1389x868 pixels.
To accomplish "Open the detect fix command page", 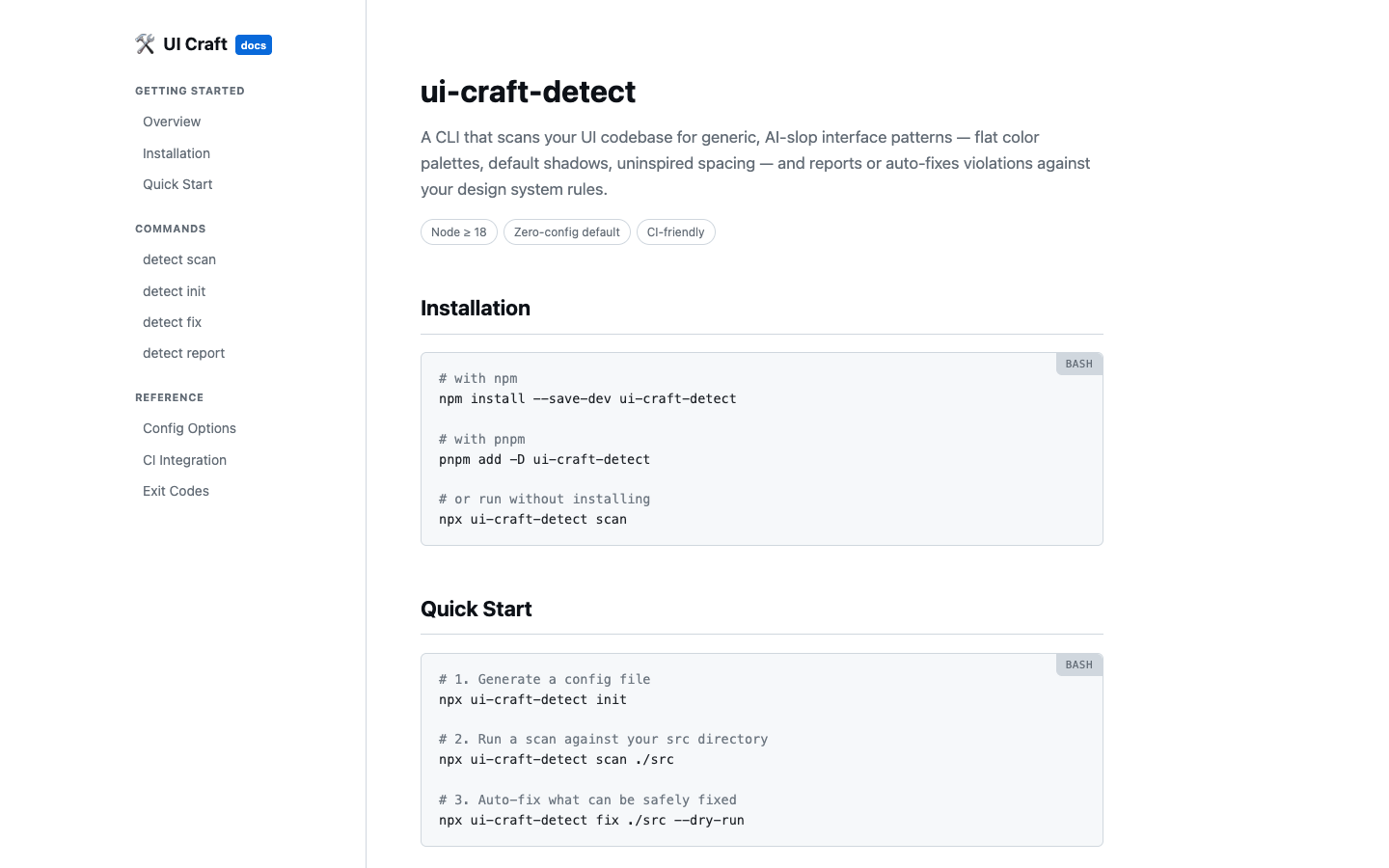I will (x=172, y=322).
